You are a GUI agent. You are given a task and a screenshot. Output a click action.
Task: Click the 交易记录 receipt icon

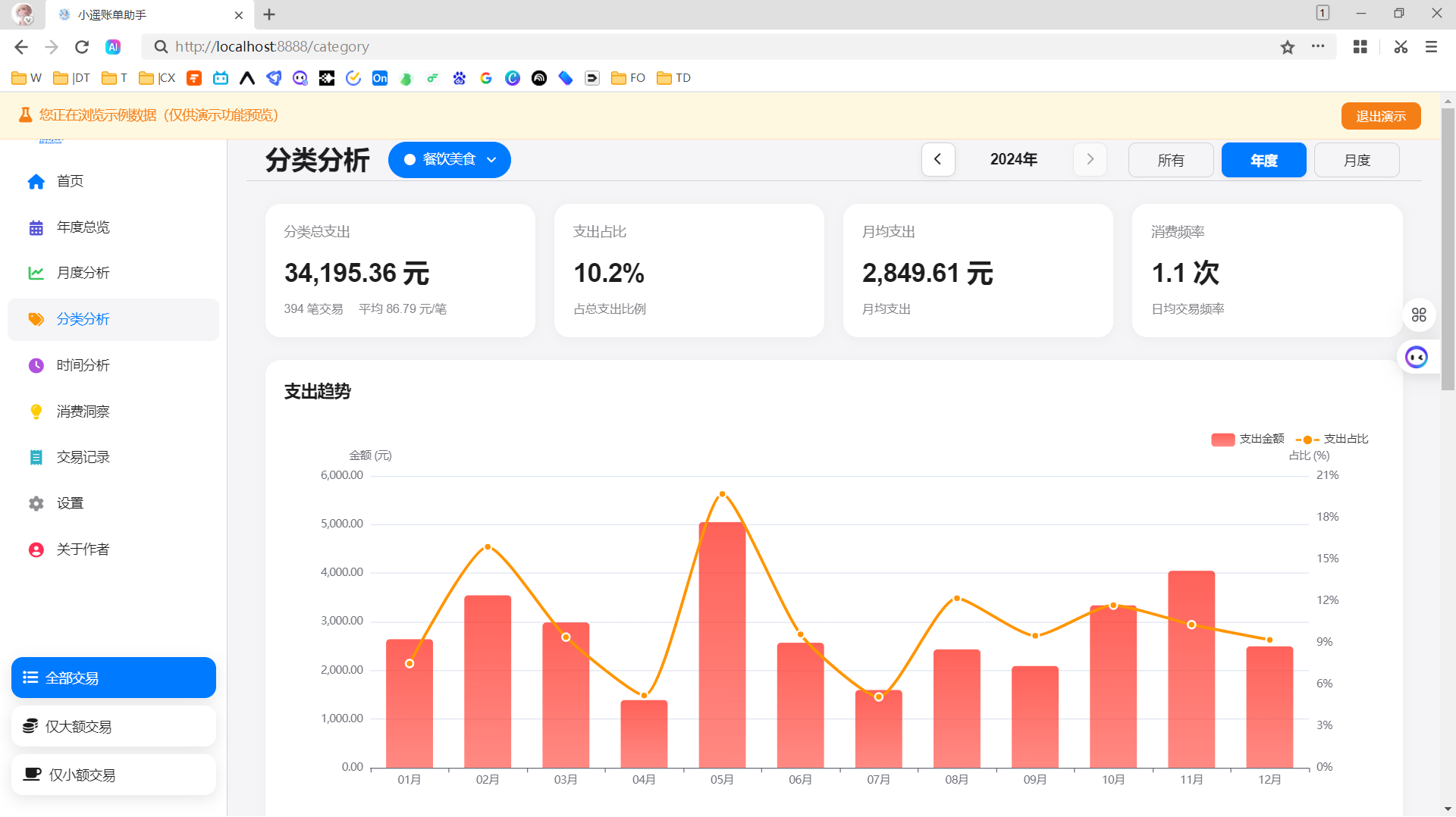click(36, 457)
